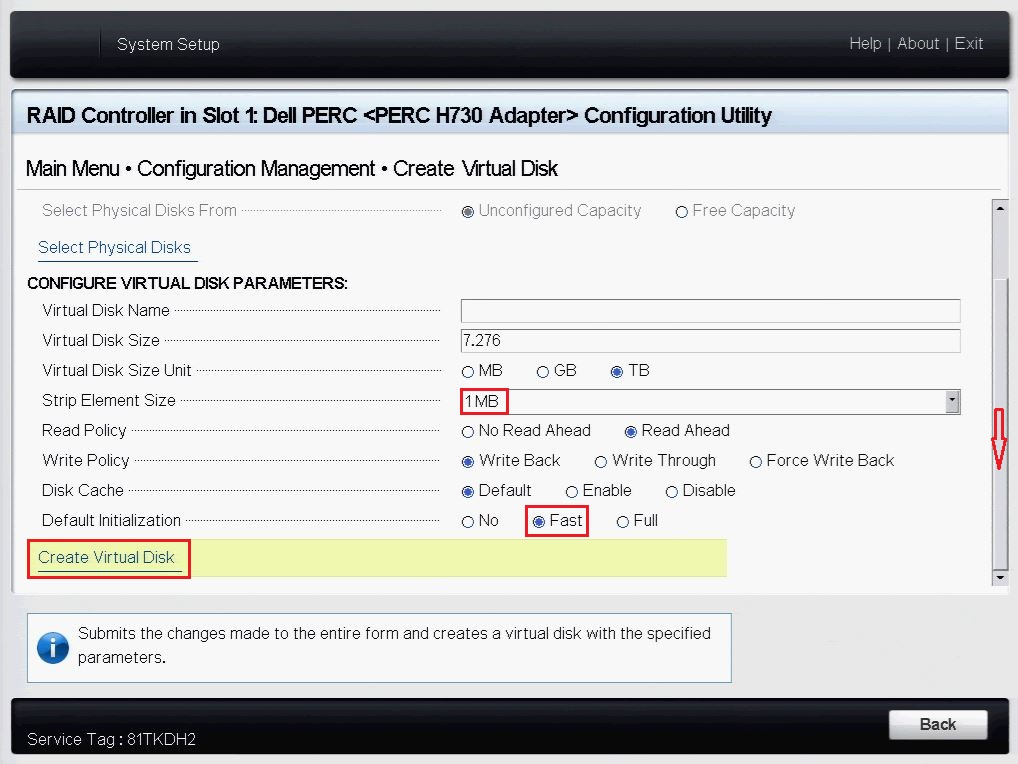This screenshot has width=1018, height=764.
Task: Click the Back button
Action: point(937,724)
